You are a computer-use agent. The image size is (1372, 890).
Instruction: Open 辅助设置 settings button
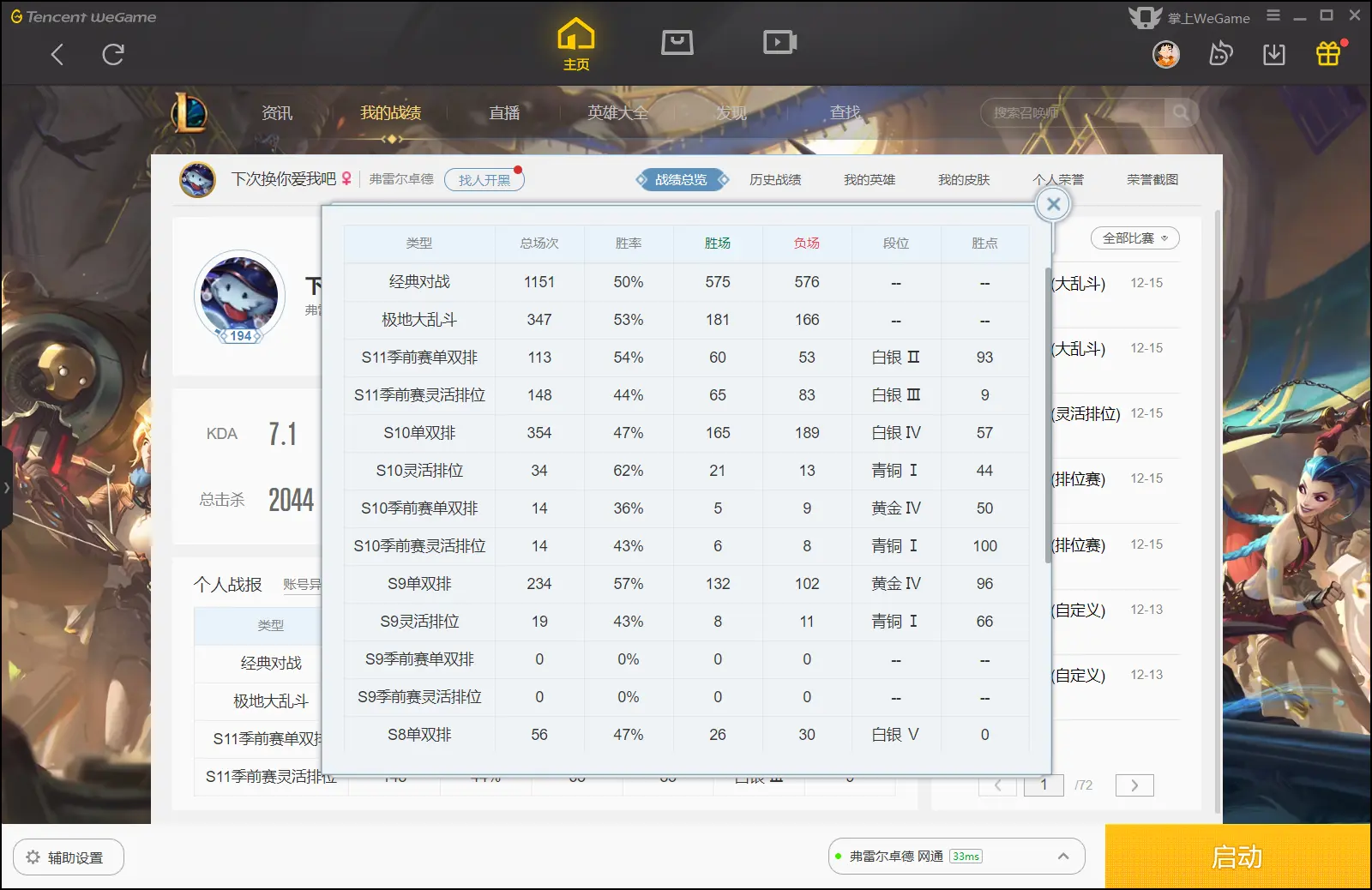69,857
